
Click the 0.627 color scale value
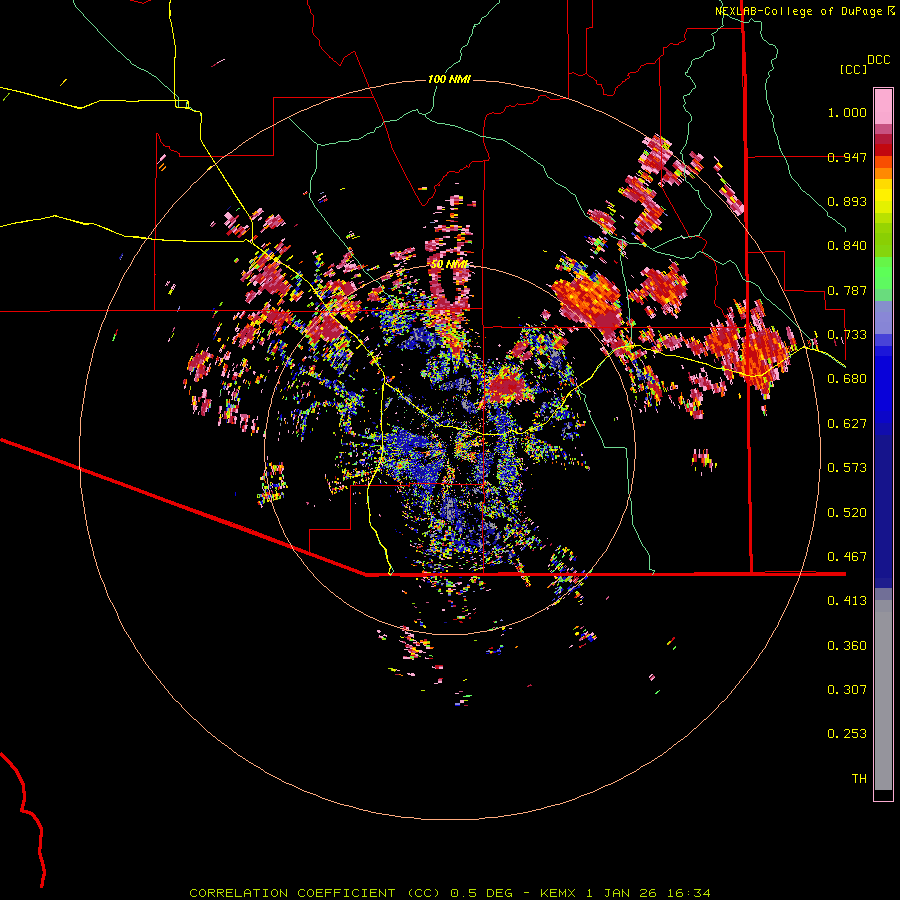point(847,424)
